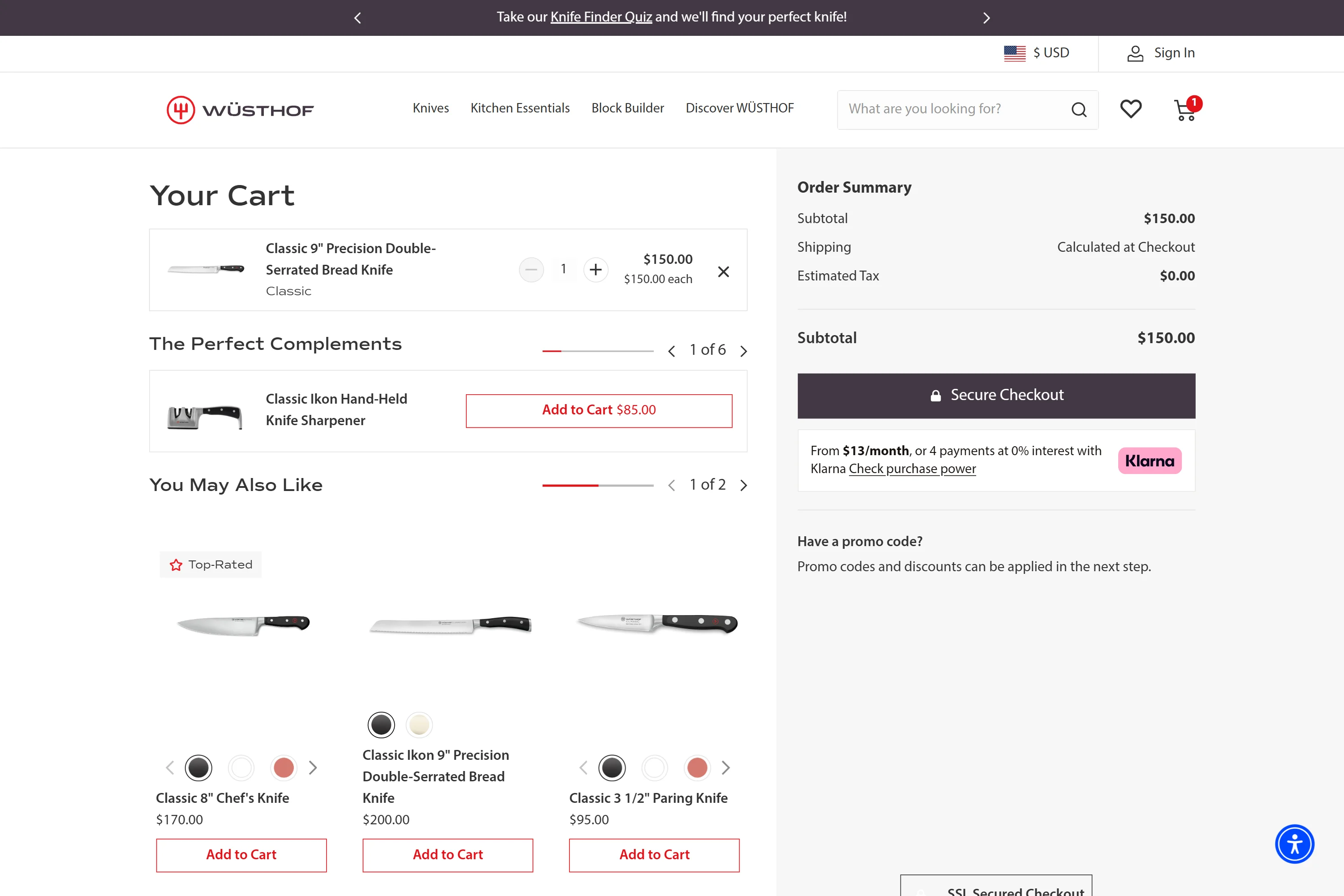Select white swatch for Classic Paring Knife
Image resolution: width=1344 pixels, height=896 pixels.
(x=654, y=767)
